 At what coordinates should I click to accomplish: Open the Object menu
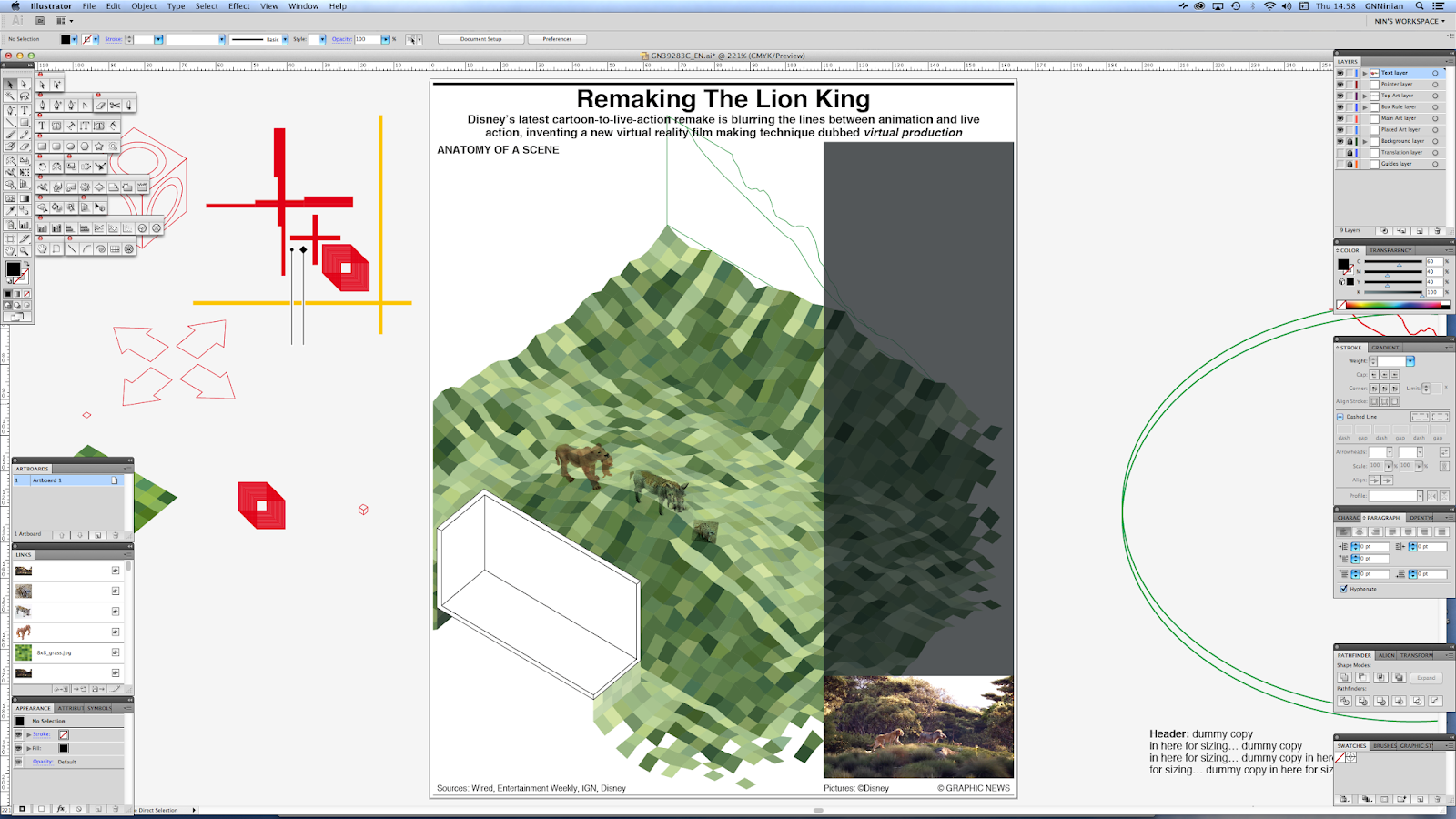click(144, 6)
